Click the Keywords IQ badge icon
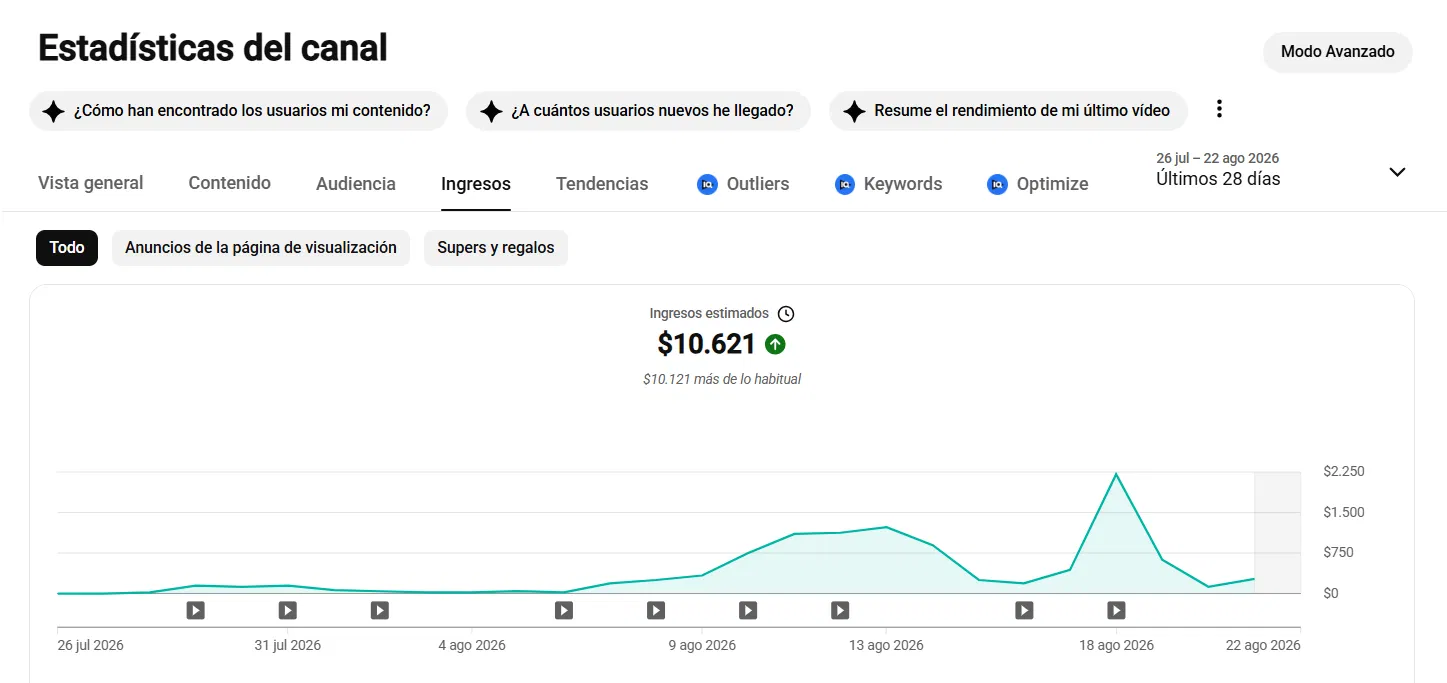 tap(845, 184)
